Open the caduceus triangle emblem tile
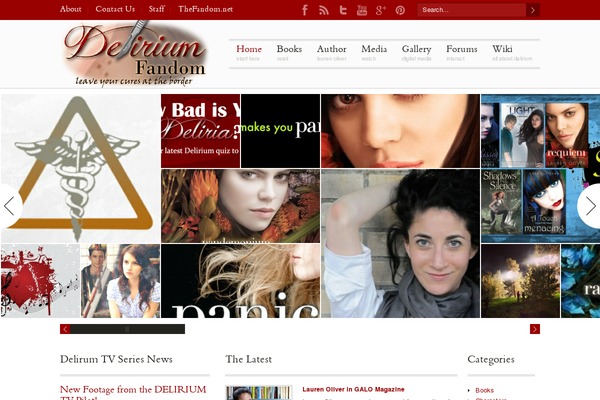The image size is (600, 400). 80,168
